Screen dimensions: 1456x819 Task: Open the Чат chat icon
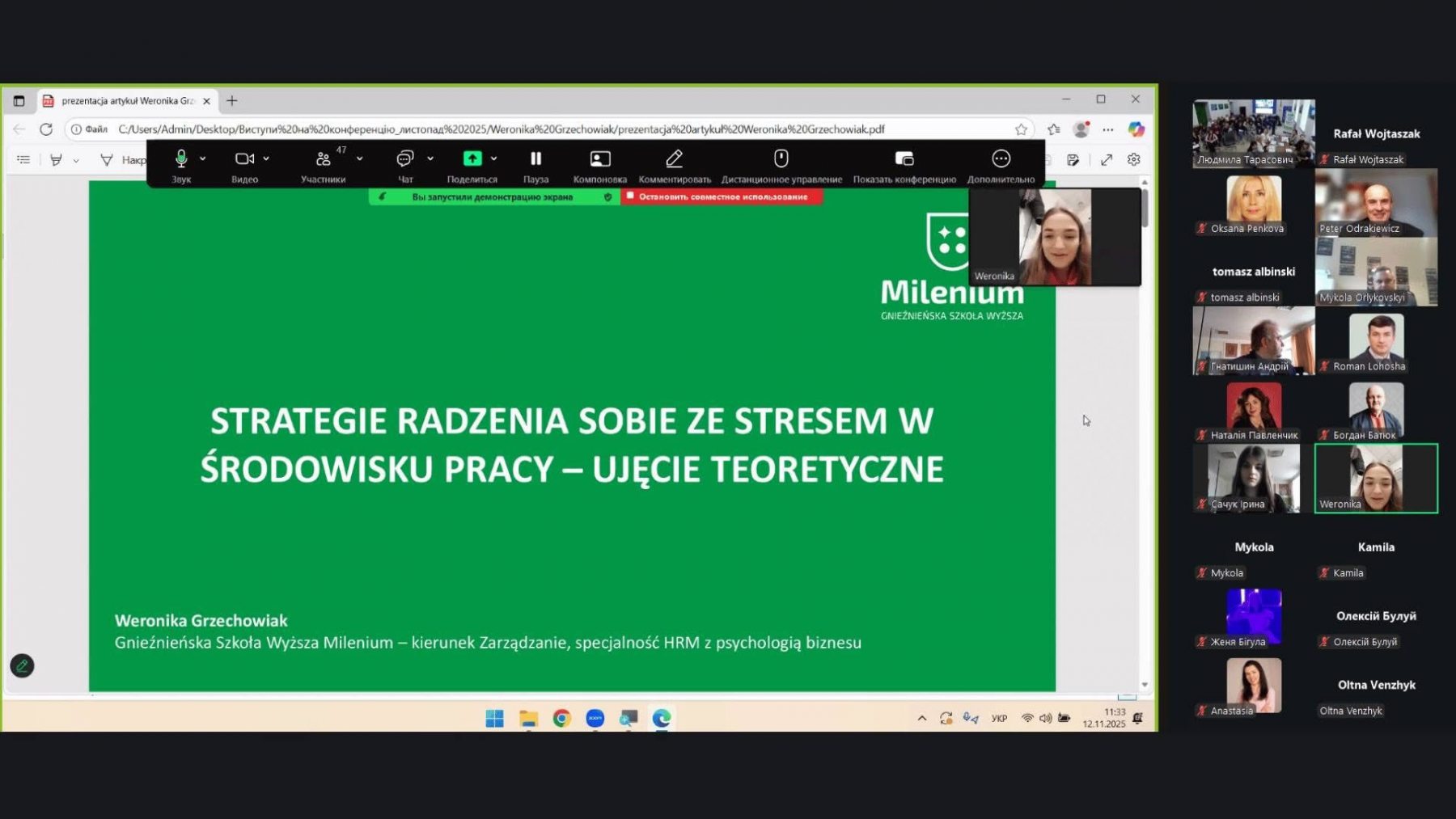point(405,159)
